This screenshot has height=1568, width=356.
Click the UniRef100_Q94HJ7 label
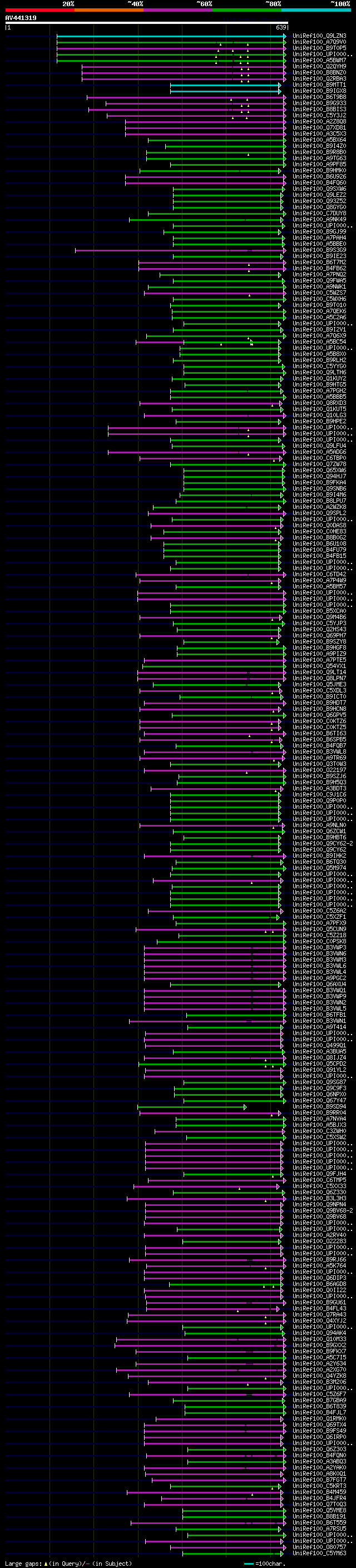[319, 477]
